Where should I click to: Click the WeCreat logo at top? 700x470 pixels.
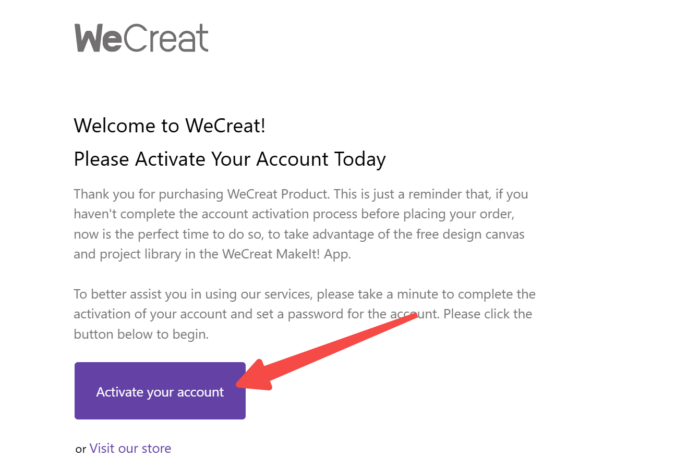click(x=141, y=38)
